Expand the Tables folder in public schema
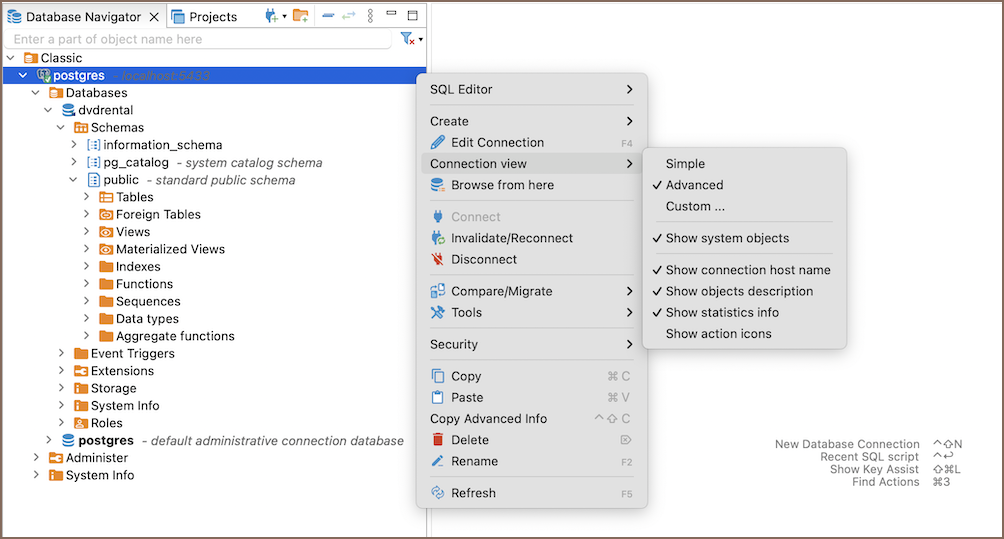 pyautogui.click(x=87, y=197)
